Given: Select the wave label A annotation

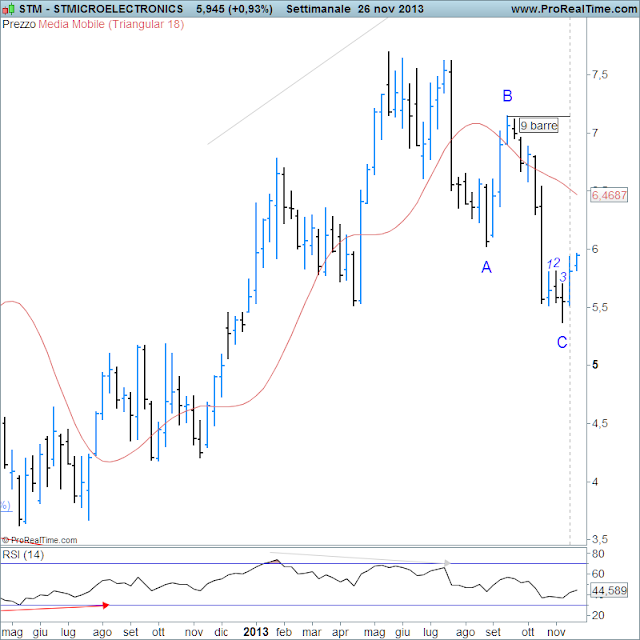Looking at the screenshot, I should (486, 267).
